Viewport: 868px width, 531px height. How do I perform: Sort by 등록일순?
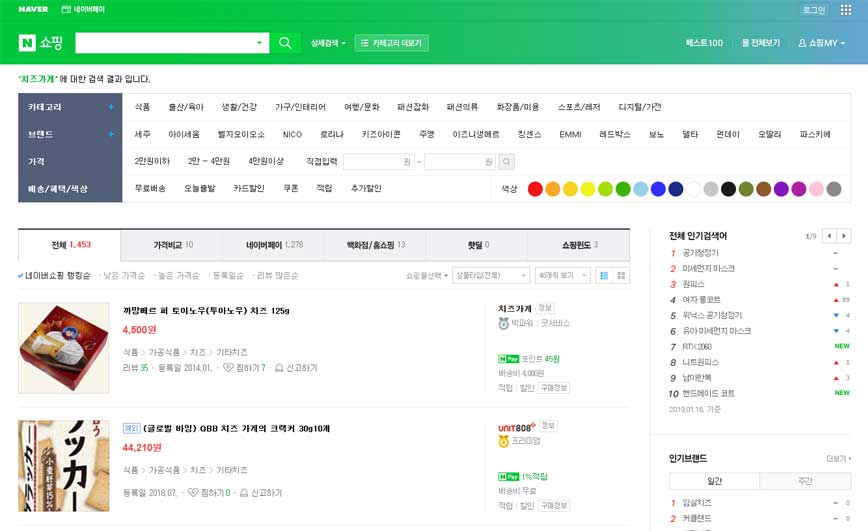tap(228, 276)
